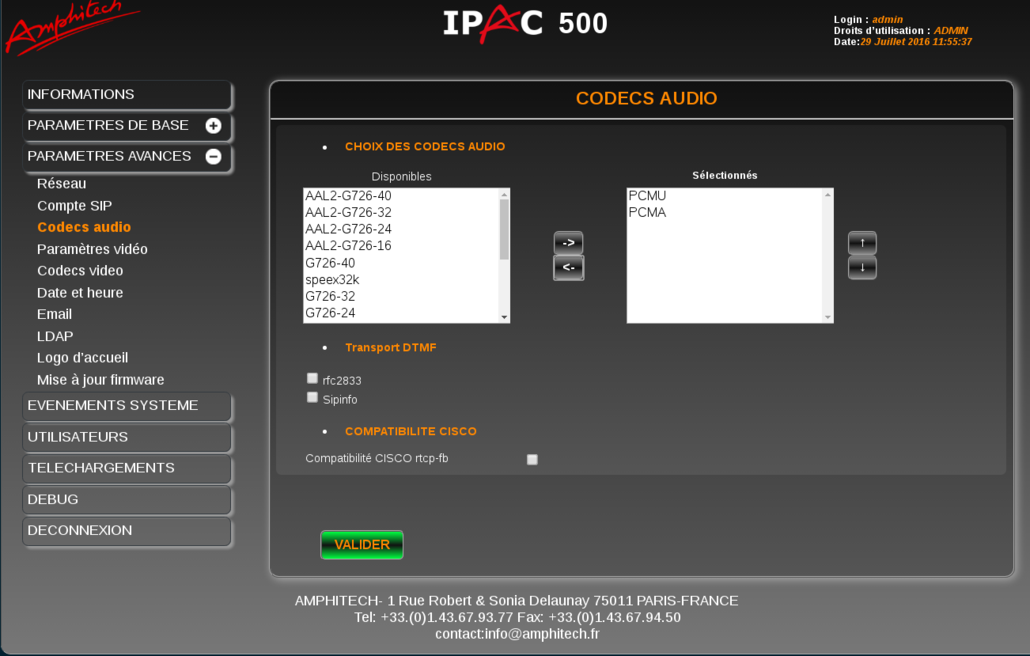
Task: Open the Codecs video page
Action: pyautogui.click(x=79, y=270)
